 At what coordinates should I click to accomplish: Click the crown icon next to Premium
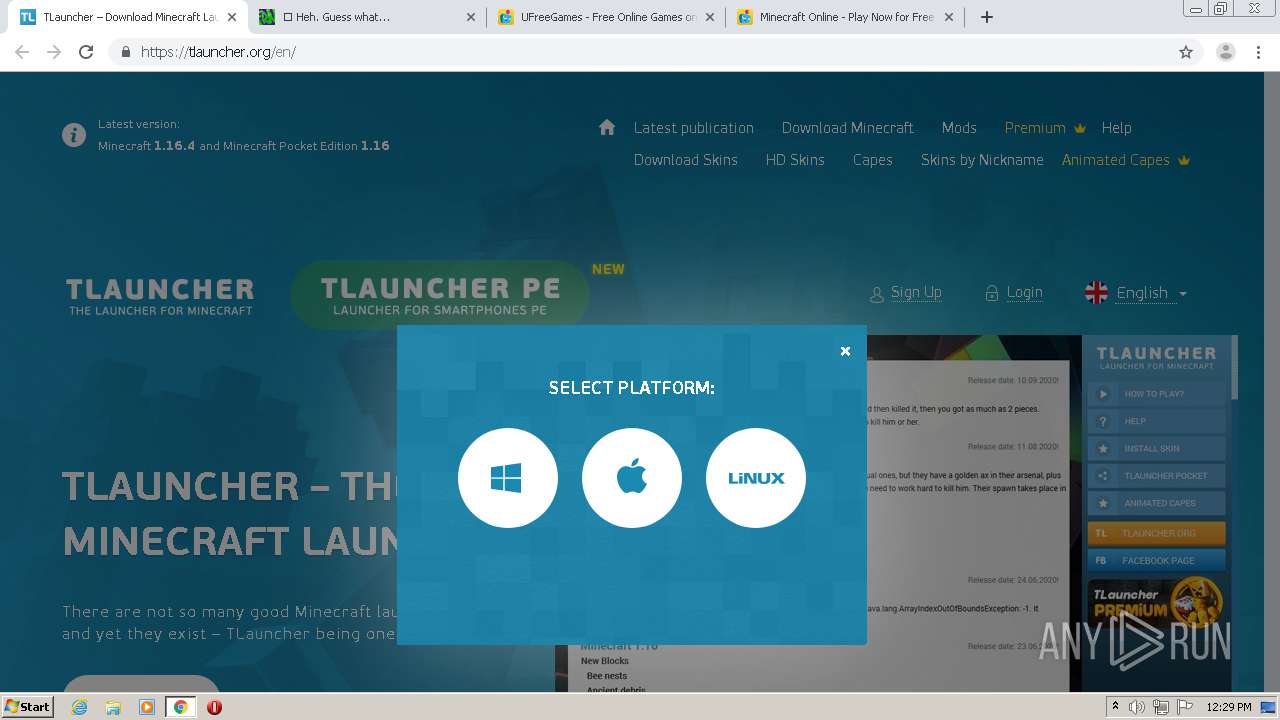tap(1080, 128)
